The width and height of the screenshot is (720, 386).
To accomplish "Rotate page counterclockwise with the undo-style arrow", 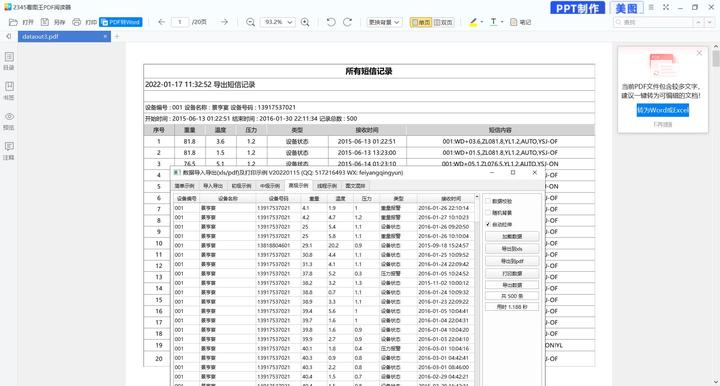I will pos(331,22).
